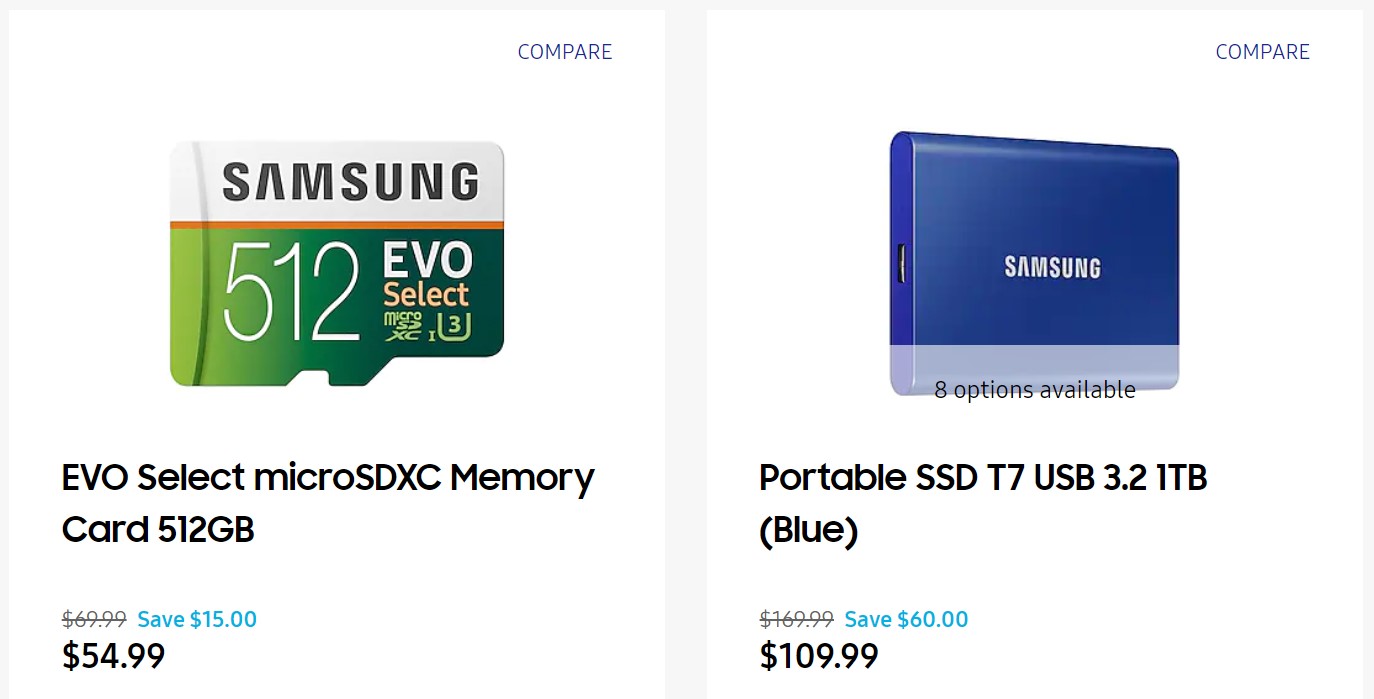
Task: Click the crossed-out $169.99 original price
Action: coord(796,619)
